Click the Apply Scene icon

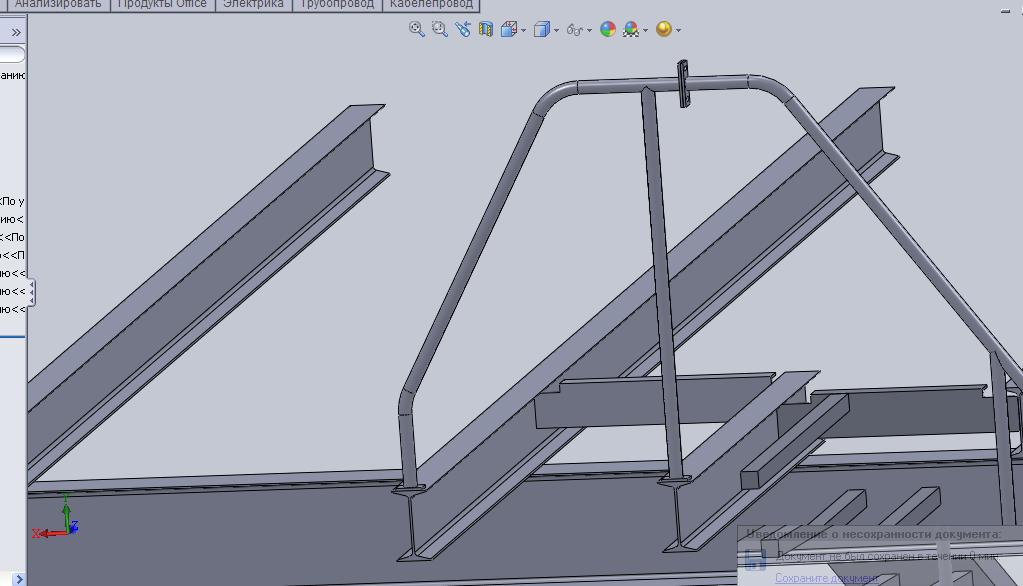point(631,29)
